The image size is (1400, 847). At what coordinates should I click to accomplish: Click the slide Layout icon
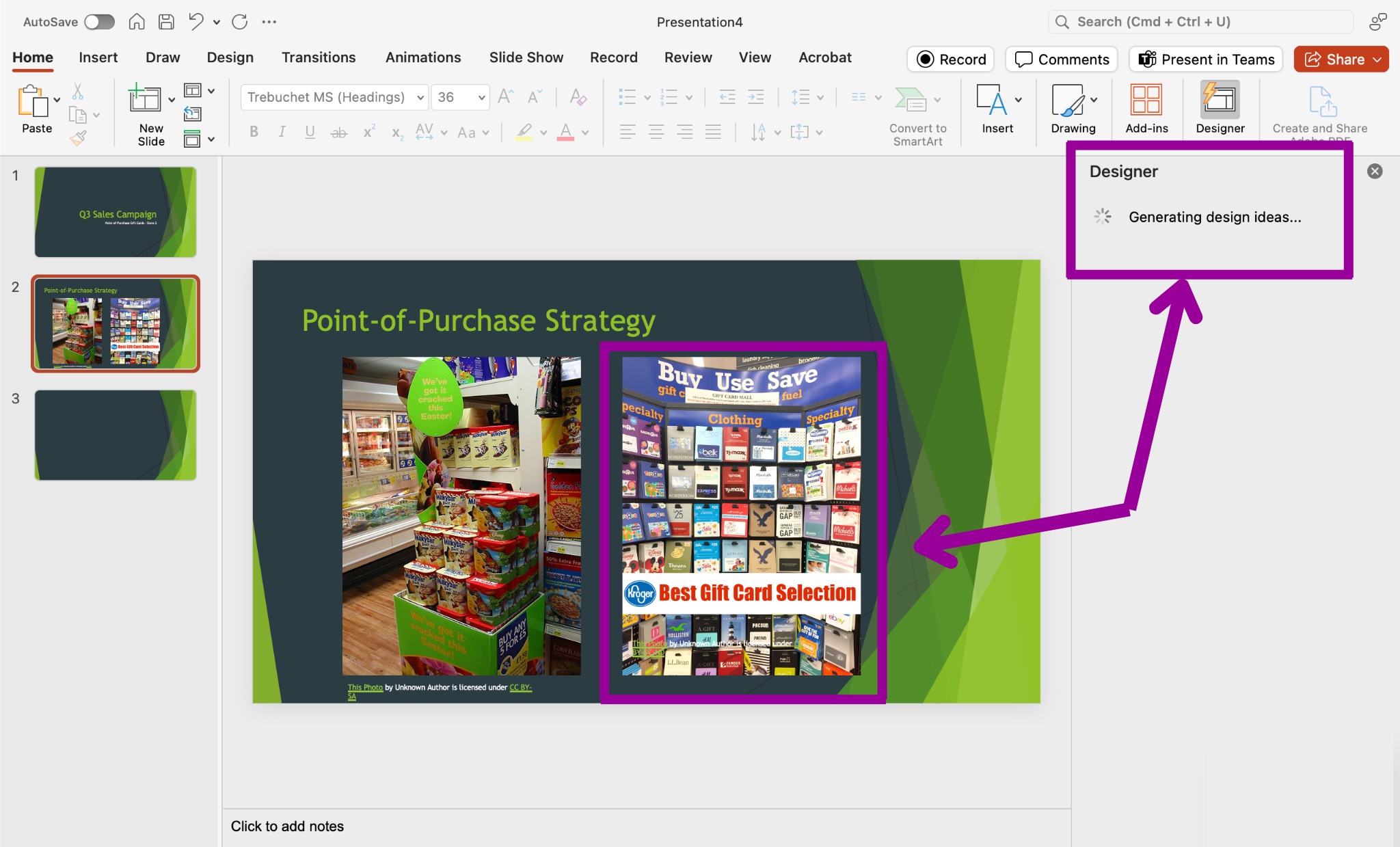tap(193, 90)
